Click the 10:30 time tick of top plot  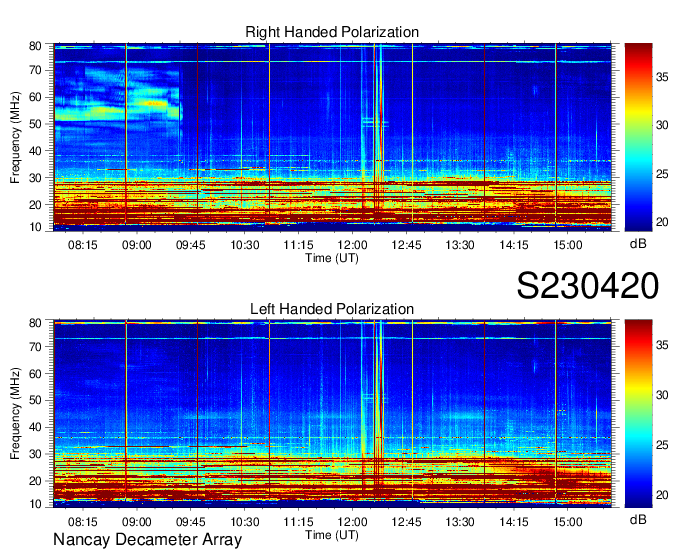tap(245, 245)
